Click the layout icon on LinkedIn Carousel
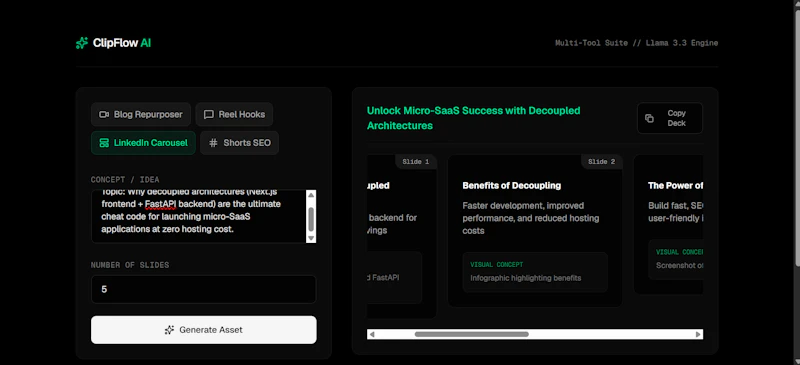800x365 pixels. point(104,143)
